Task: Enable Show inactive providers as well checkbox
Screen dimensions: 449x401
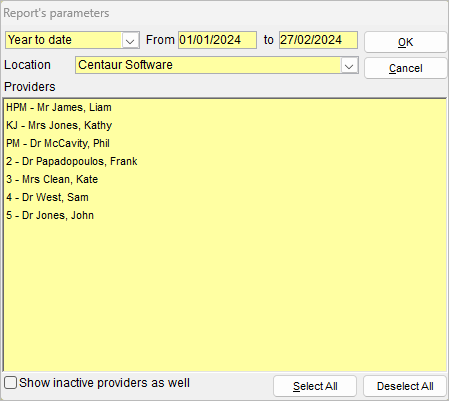Action: pos(11,383)
